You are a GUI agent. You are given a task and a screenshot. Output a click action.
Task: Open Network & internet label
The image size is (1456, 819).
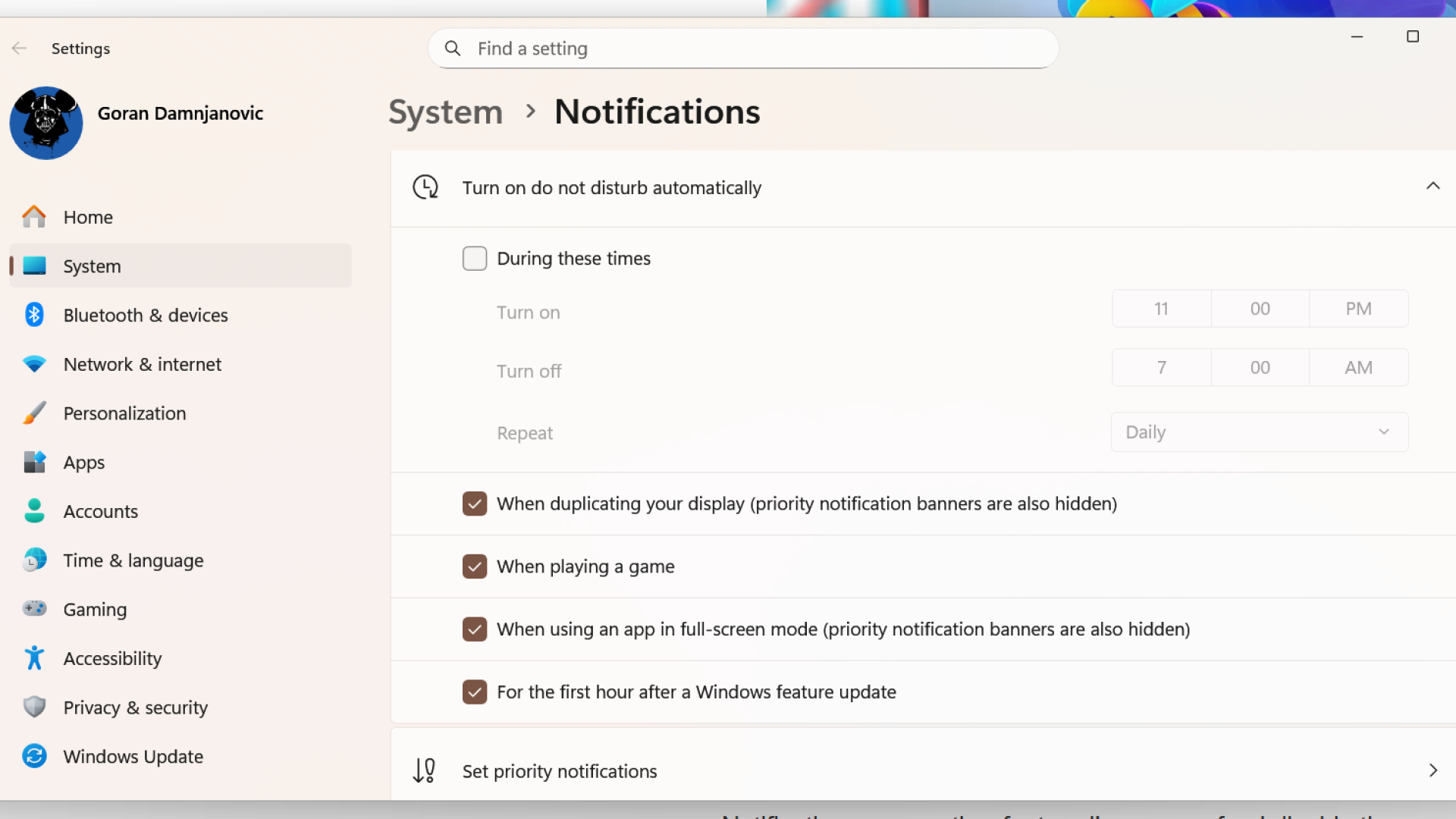(143, 365)
